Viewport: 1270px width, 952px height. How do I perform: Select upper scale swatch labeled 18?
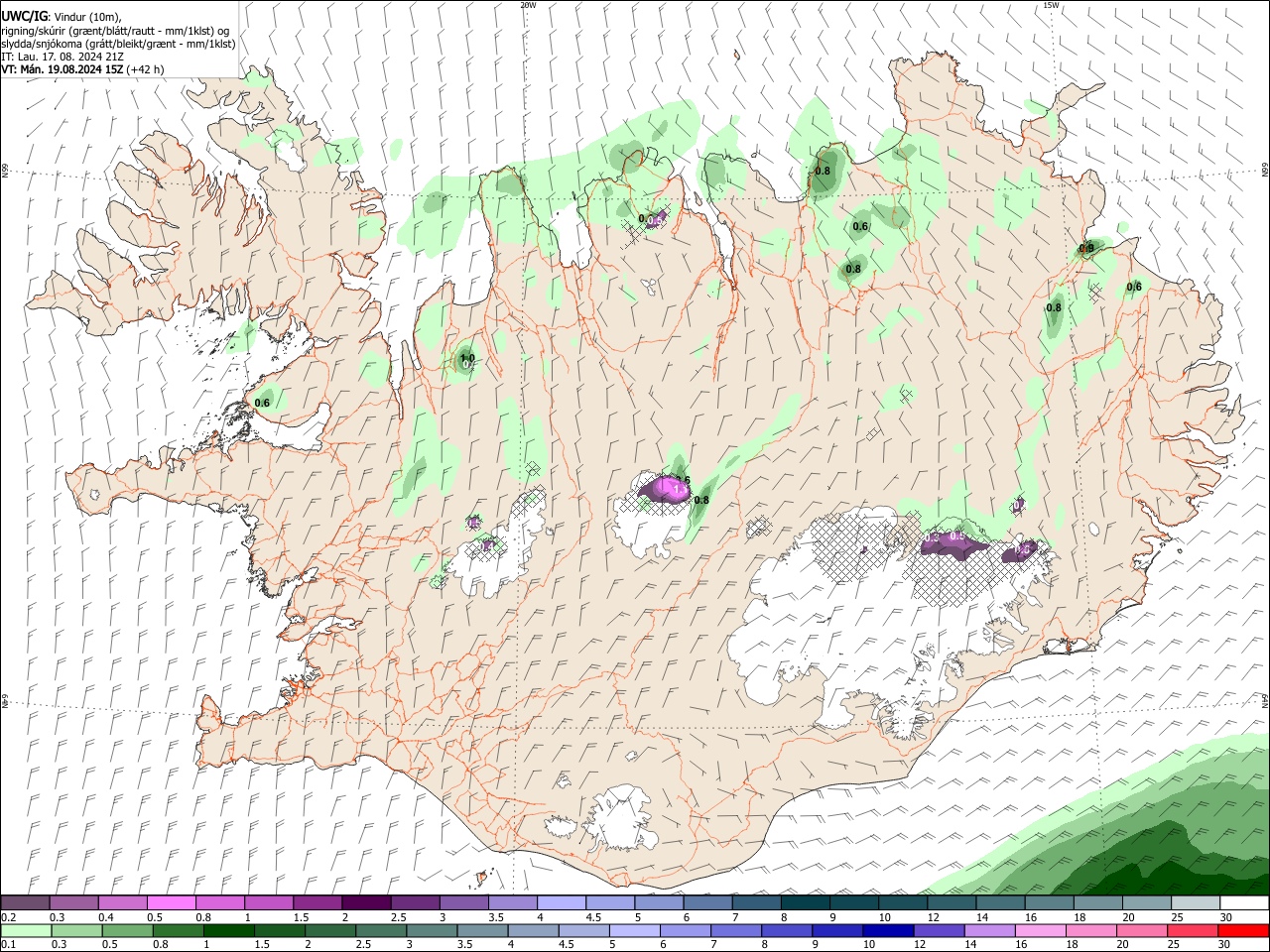(1096, 903)
